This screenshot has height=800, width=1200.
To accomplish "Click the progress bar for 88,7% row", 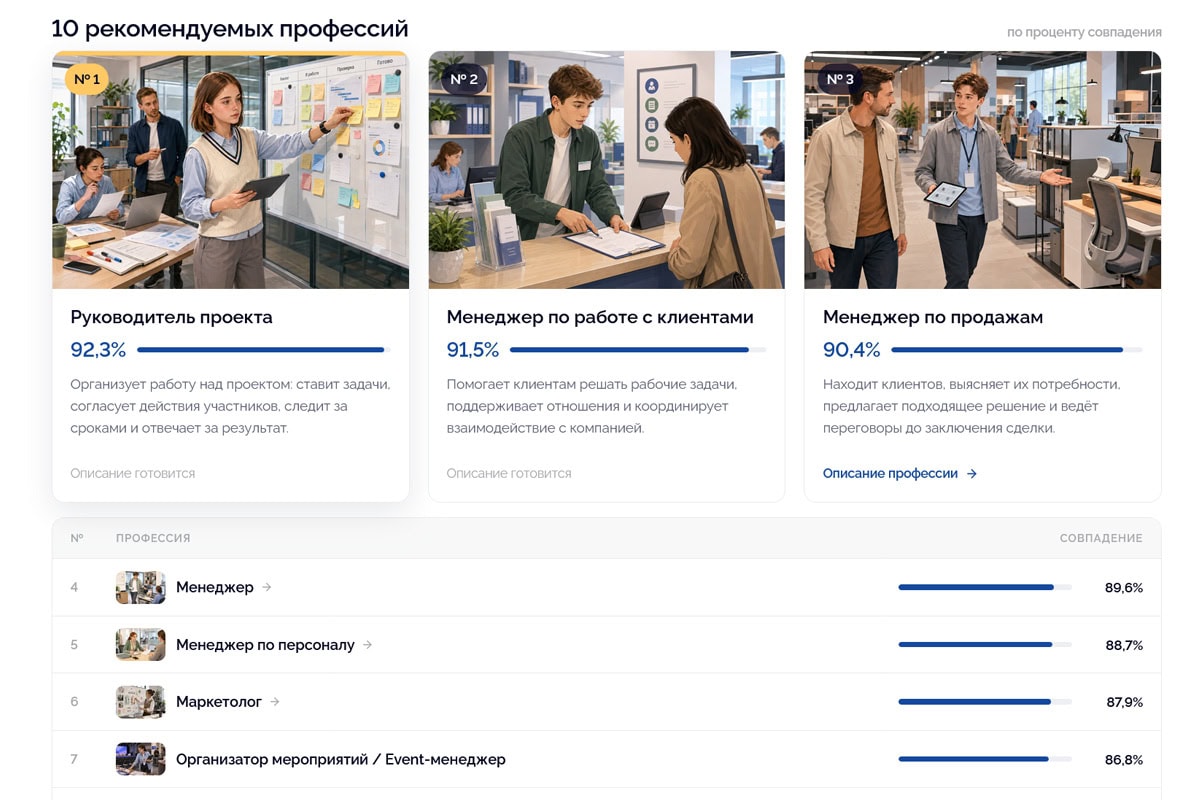I will coord(985,645).
